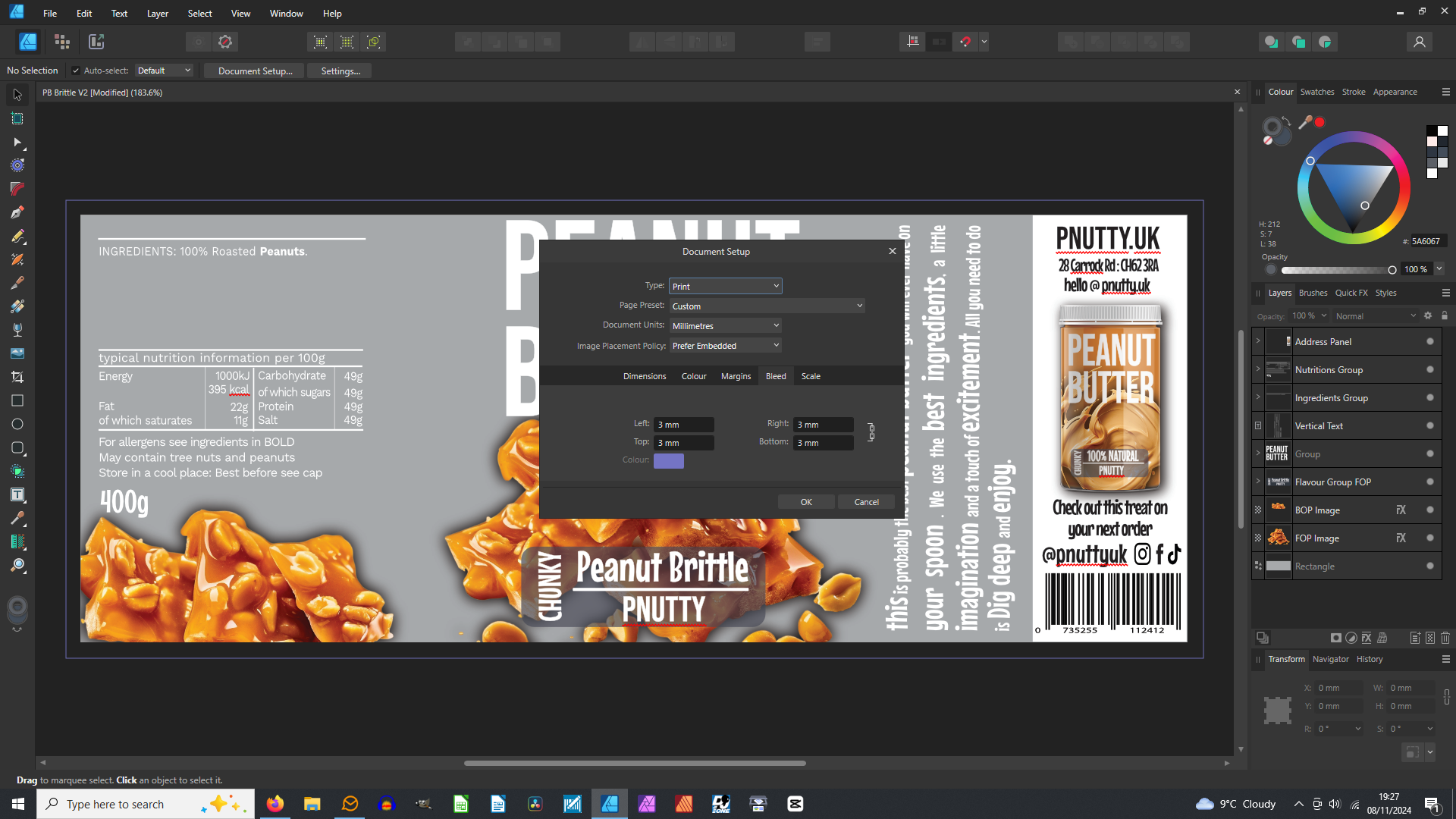Open the Scale tab in Document Setup

pos(811,376)
